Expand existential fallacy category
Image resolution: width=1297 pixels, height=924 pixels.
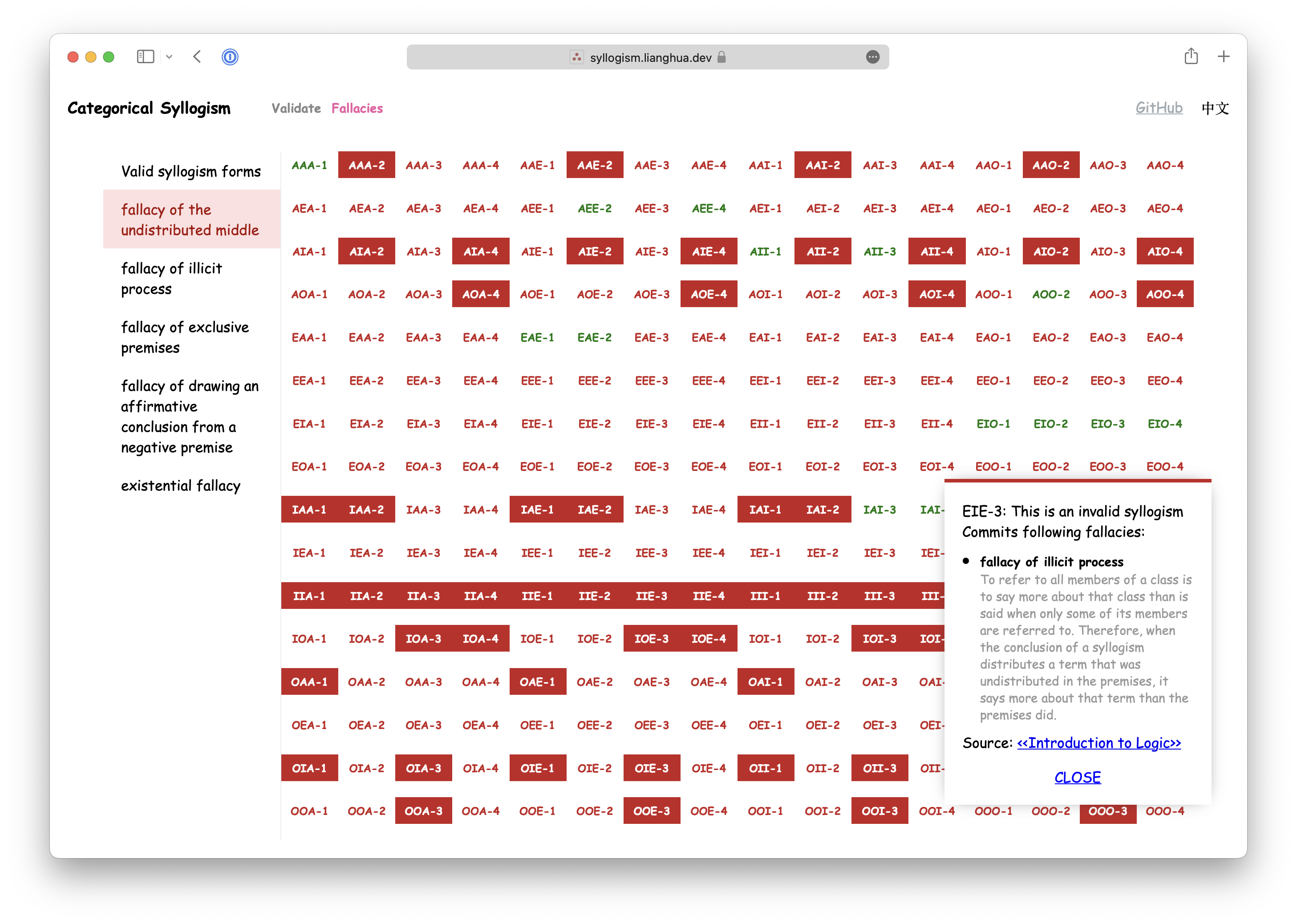pos(180,485)
